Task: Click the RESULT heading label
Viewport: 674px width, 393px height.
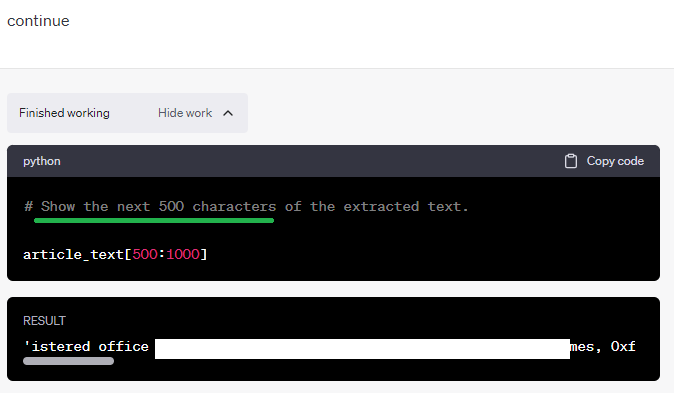Action: pyautogui.click(x=44, y=321)
